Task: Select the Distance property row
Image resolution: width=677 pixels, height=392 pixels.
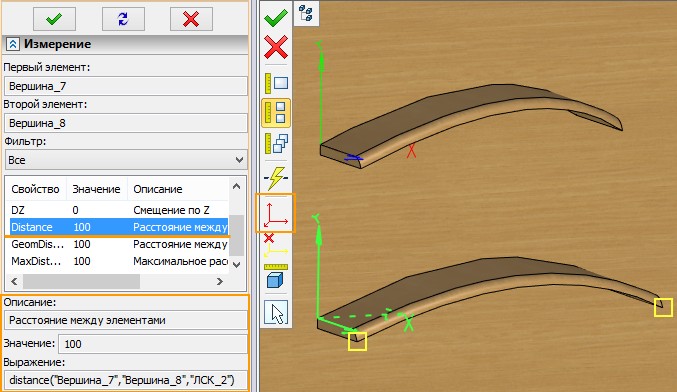Action: pos(116,227)
